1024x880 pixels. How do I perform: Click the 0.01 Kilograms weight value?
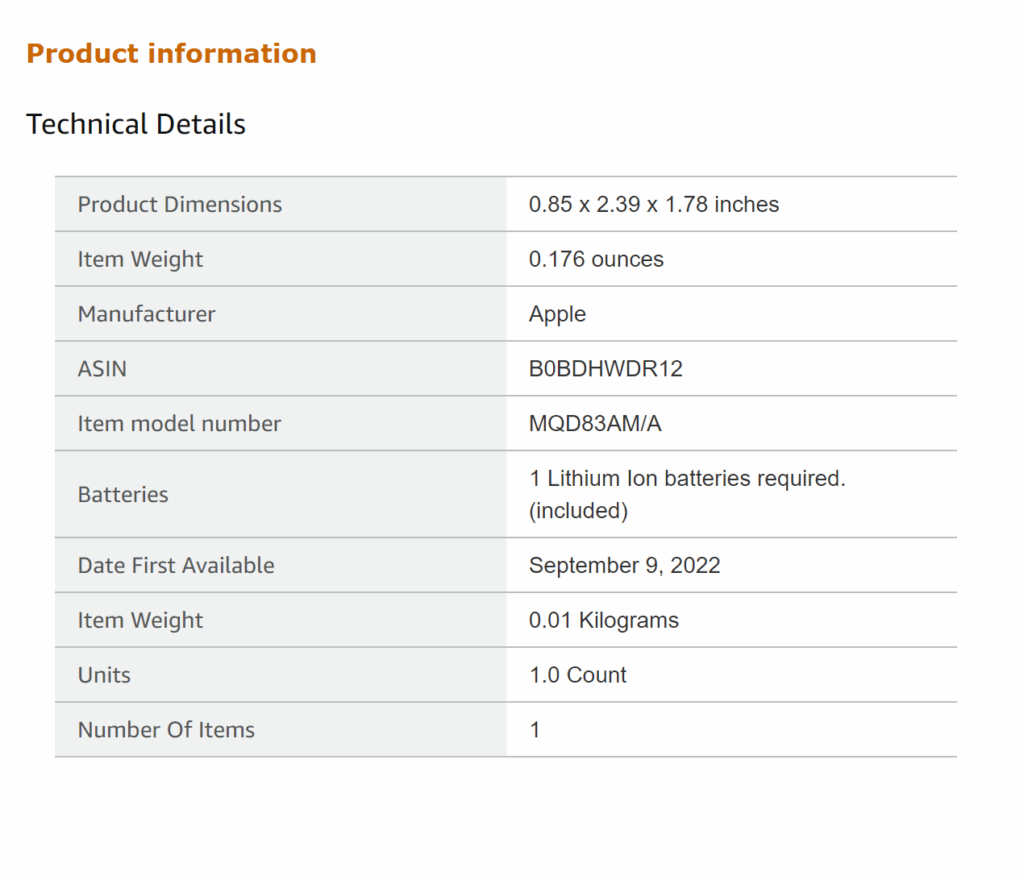pyautogui.click(x=604, y=621)
